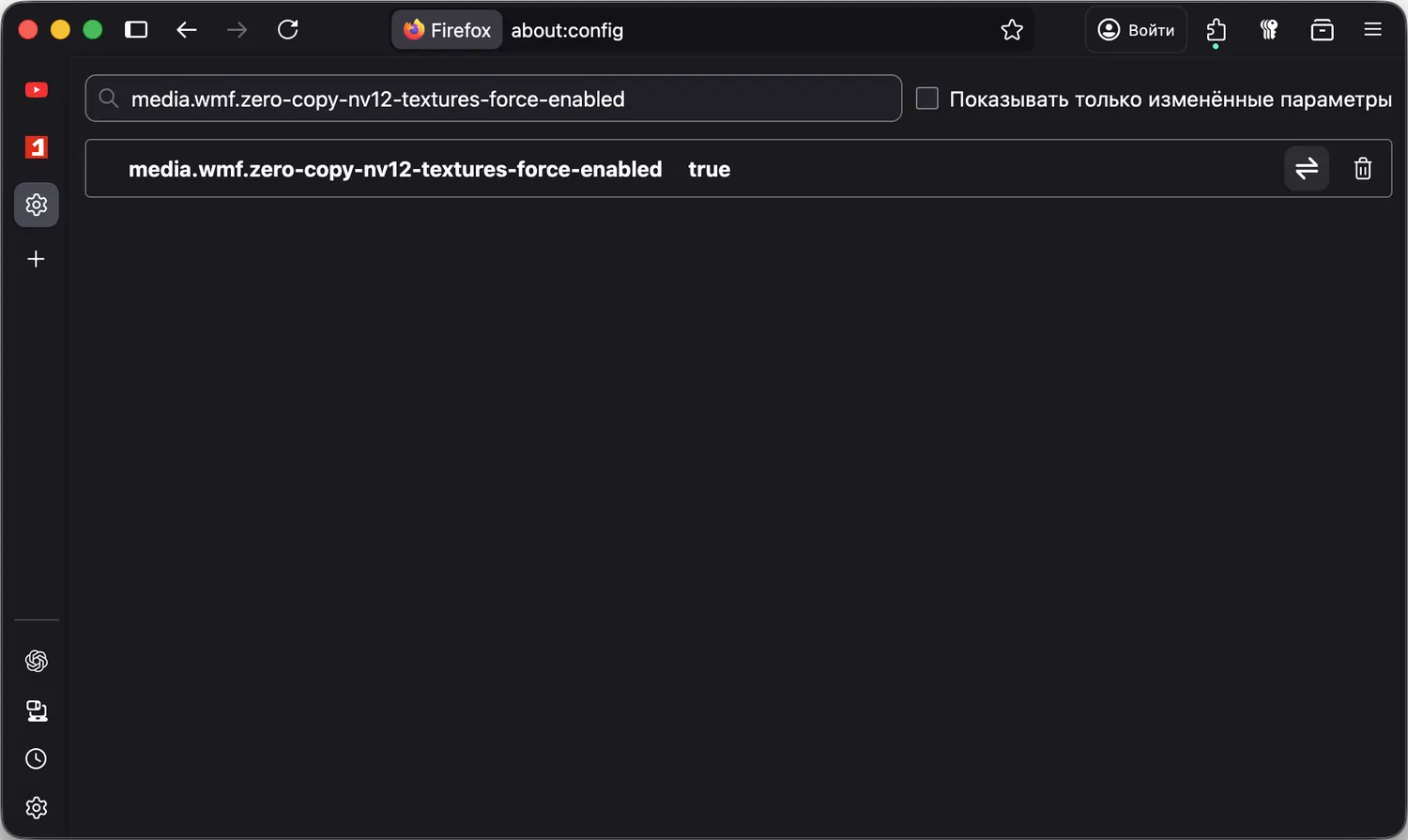Delete the media.wmf preference with trash icon

(1363, 169)
